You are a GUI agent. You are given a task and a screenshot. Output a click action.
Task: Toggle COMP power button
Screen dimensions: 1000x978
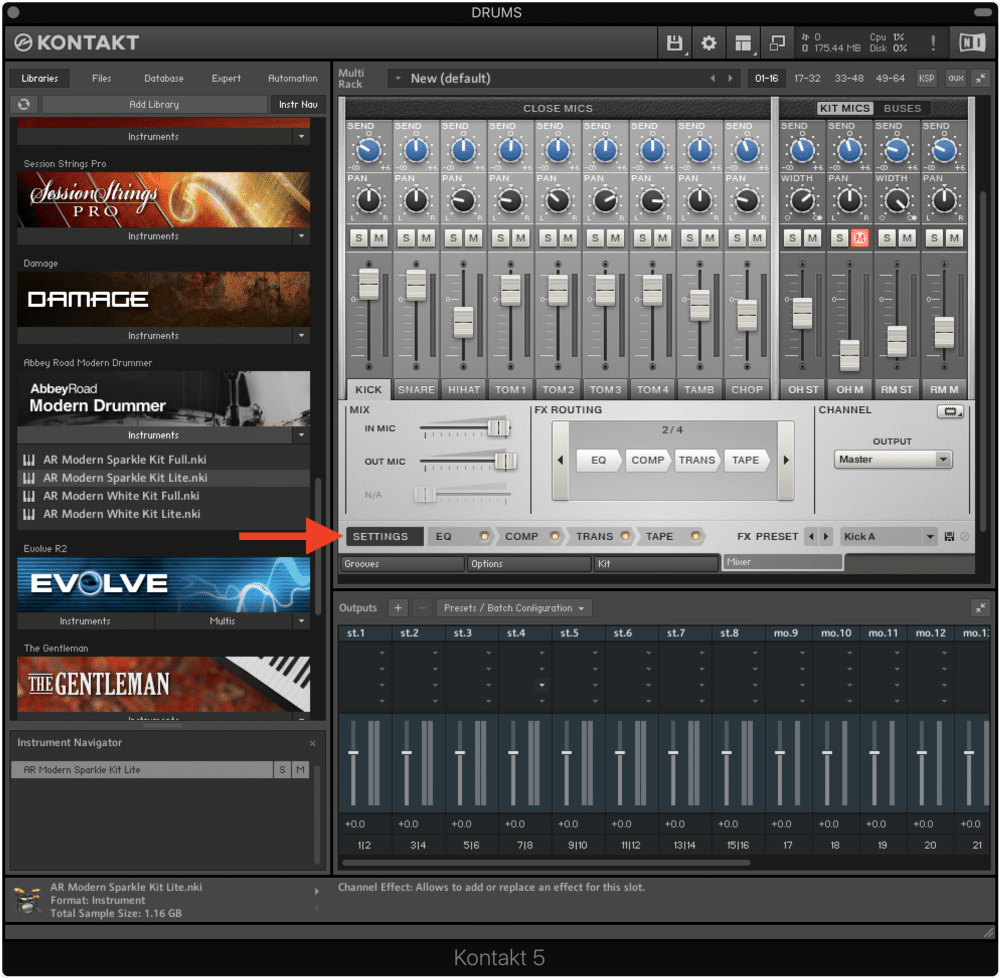tap(555, 537)
